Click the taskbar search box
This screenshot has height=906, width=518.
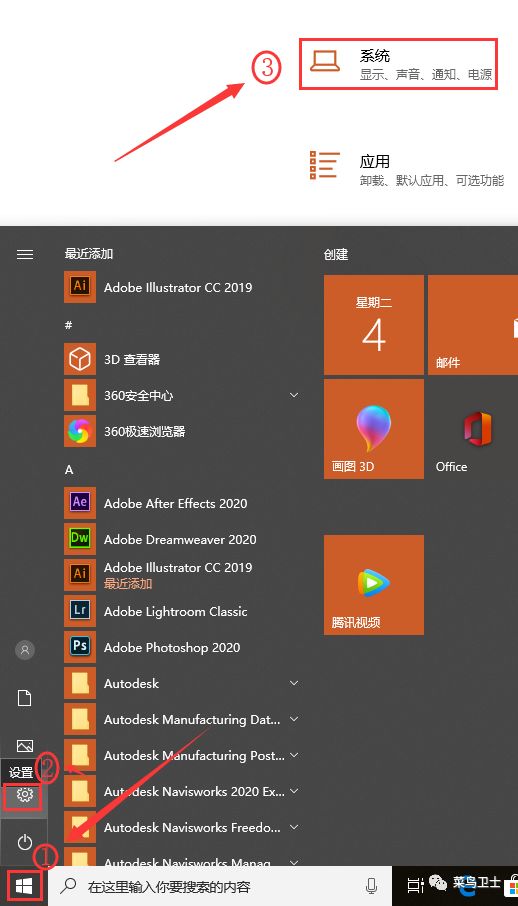coord(220,886)
